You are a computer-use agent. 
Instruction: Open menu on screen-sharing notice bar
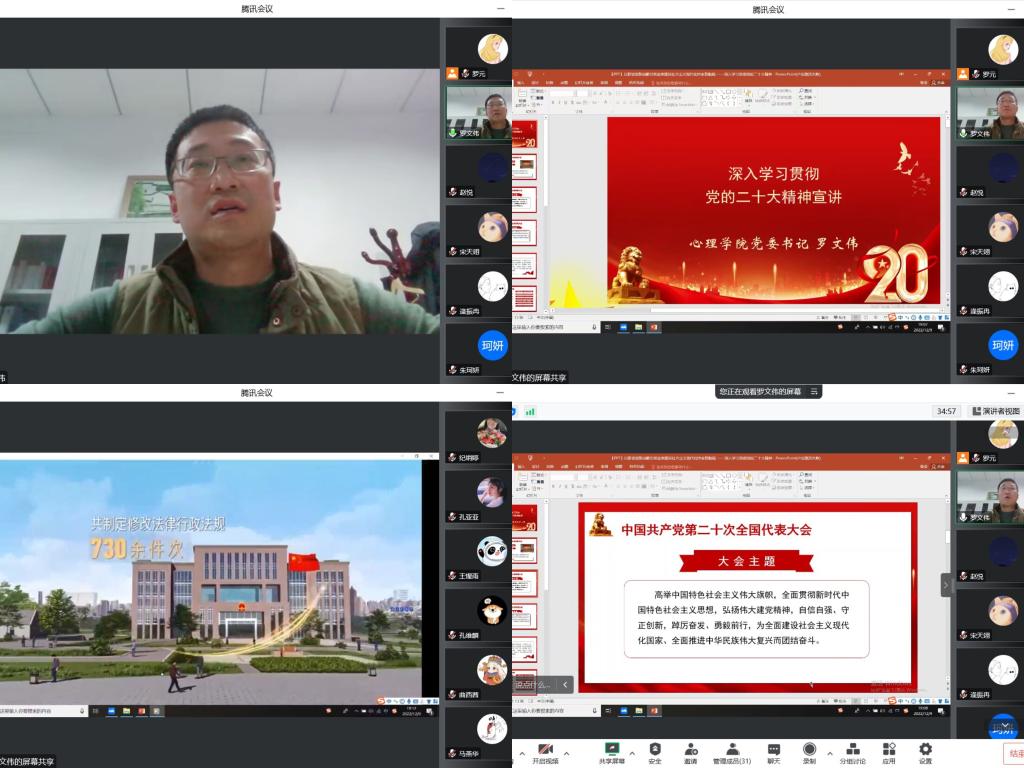click(x=814, y=391)
